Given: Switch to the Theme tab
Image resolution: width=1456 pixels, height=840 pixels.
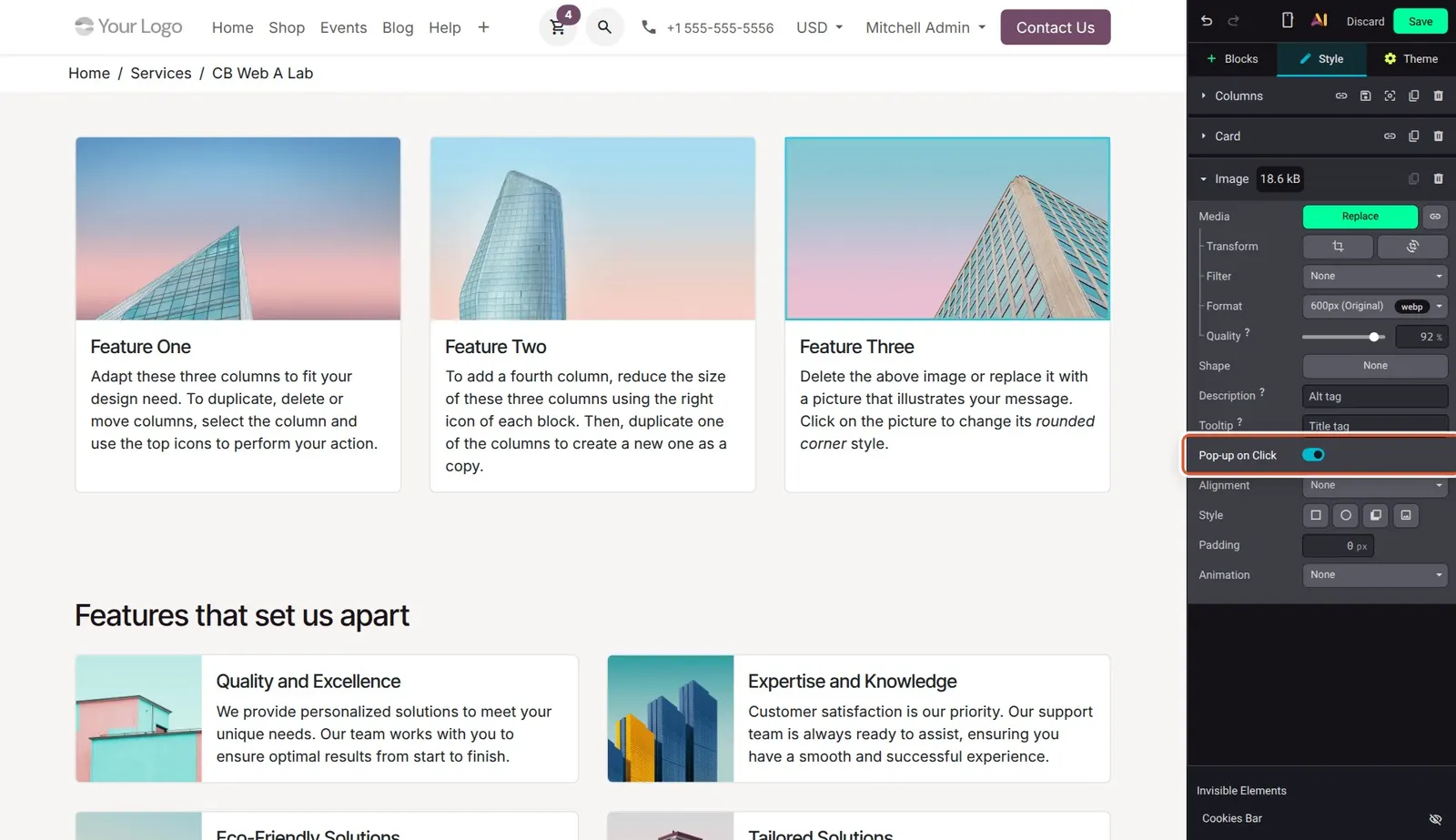Looking at the screenshot, I should 1410,59.
